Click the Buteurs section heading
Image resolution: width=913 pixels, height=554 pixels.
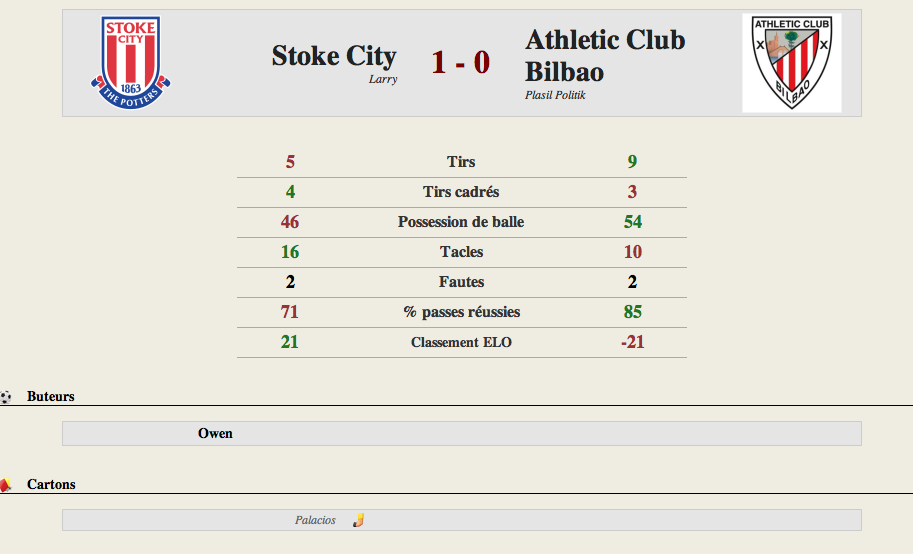[51, 397]
